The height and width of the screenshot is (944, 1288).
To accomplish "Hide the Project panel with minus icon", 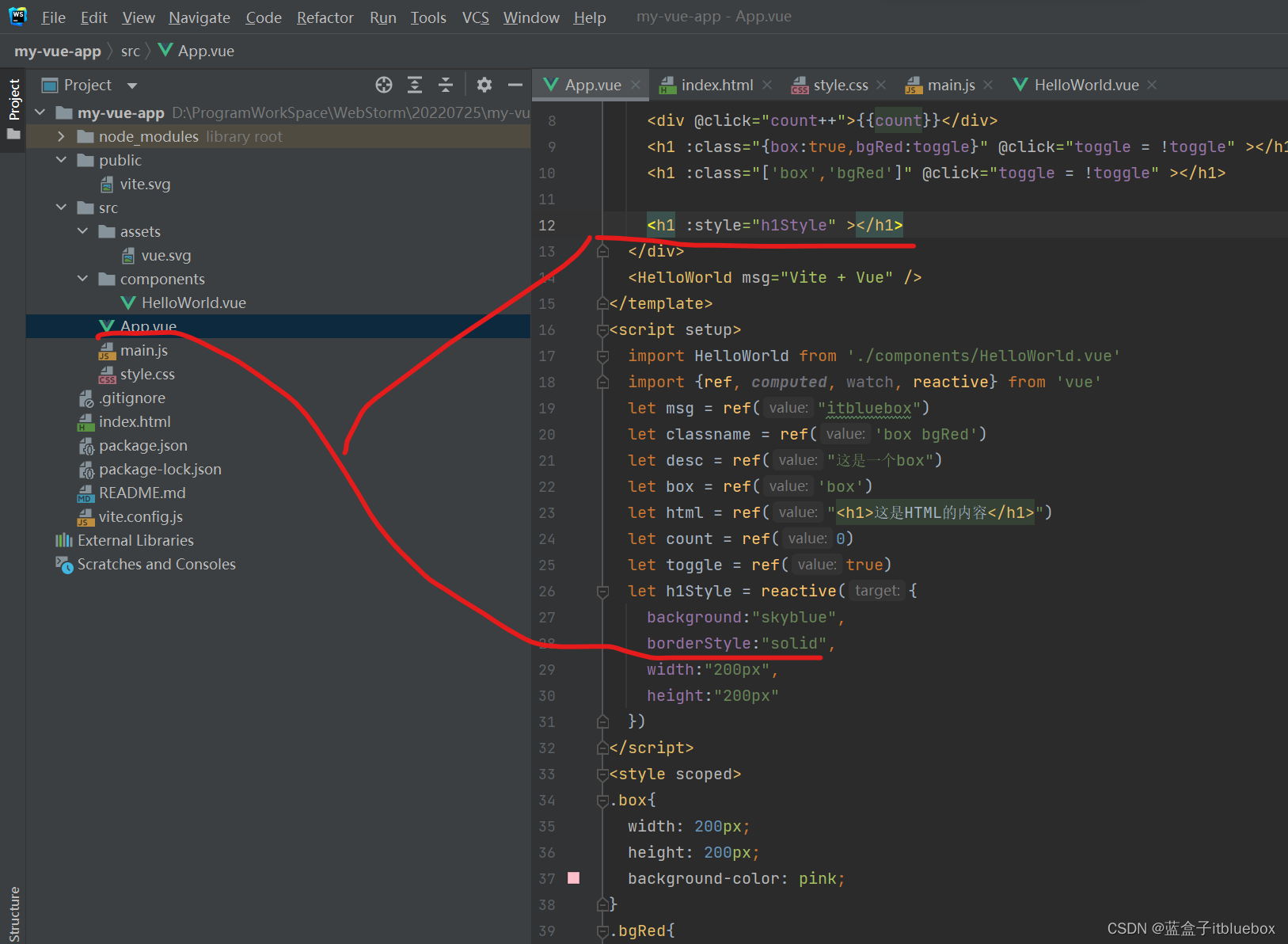I will (x=515, y=85).
